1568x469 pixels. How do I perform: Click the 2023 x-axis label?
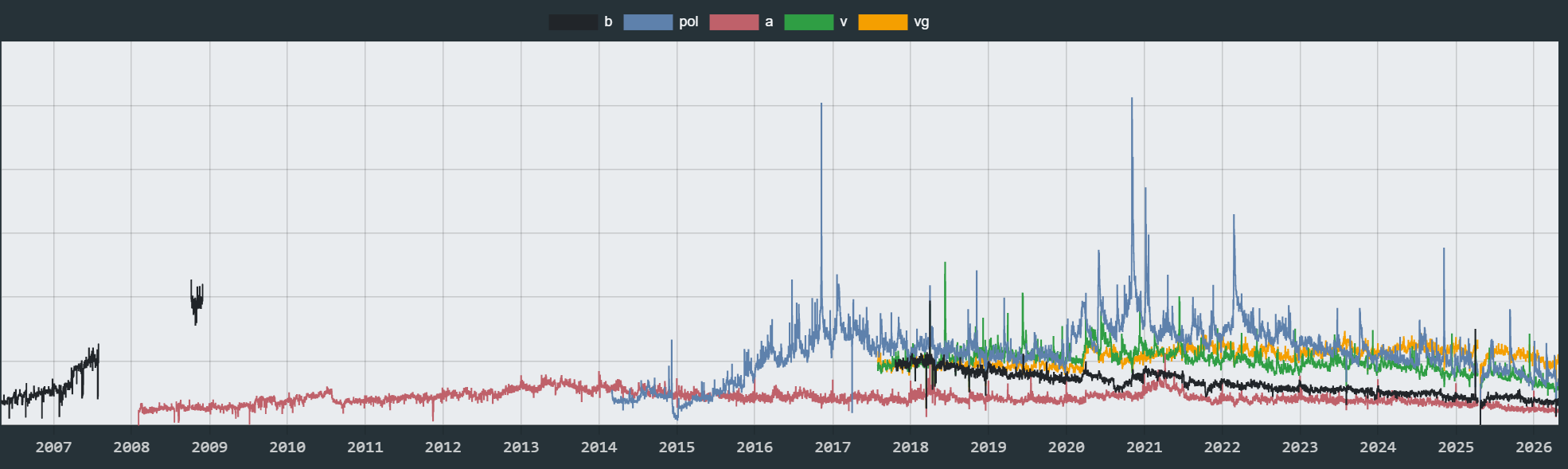[x=1300, y=447]
